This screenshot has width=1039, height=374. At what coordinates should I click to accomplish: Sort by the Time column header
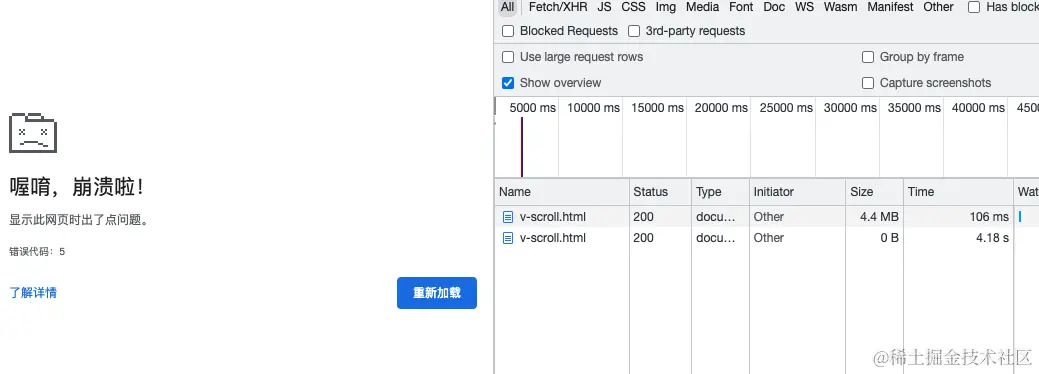click(x=921, y=192)
